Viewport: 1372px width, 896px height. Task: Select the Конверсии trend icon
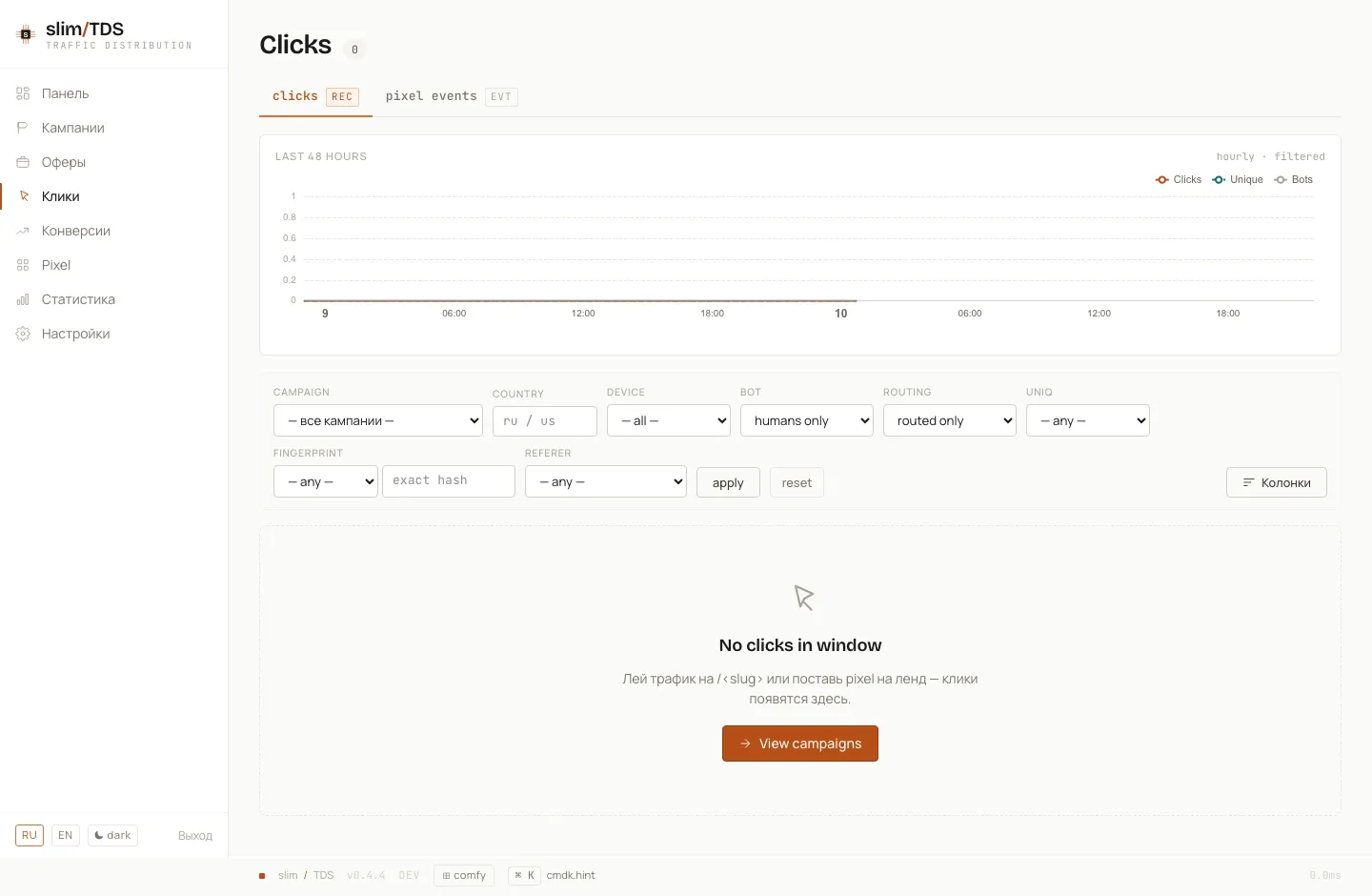tap(23, 231)
